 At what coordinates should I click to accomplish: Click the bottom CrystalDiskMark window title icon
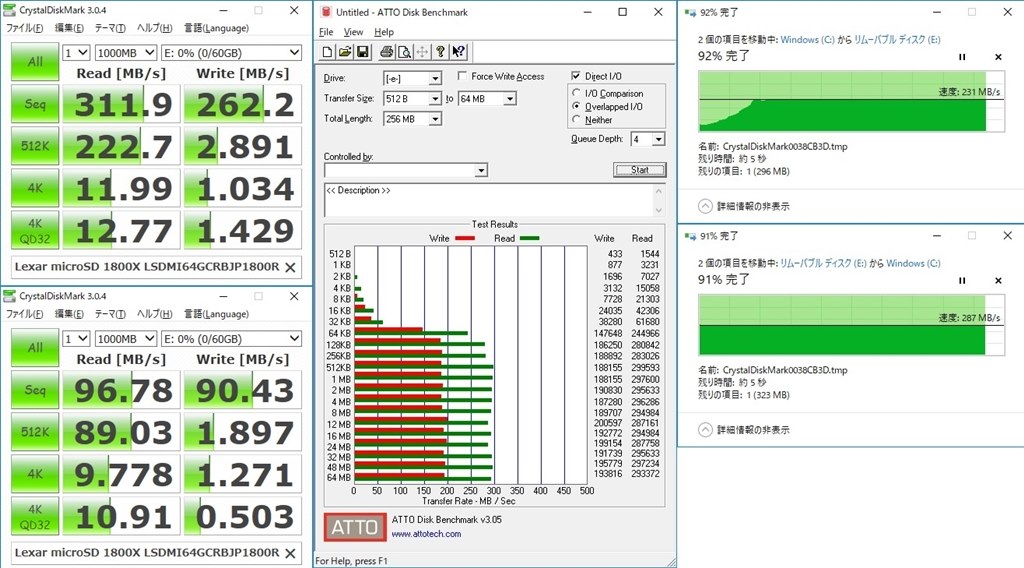(9, 296)
